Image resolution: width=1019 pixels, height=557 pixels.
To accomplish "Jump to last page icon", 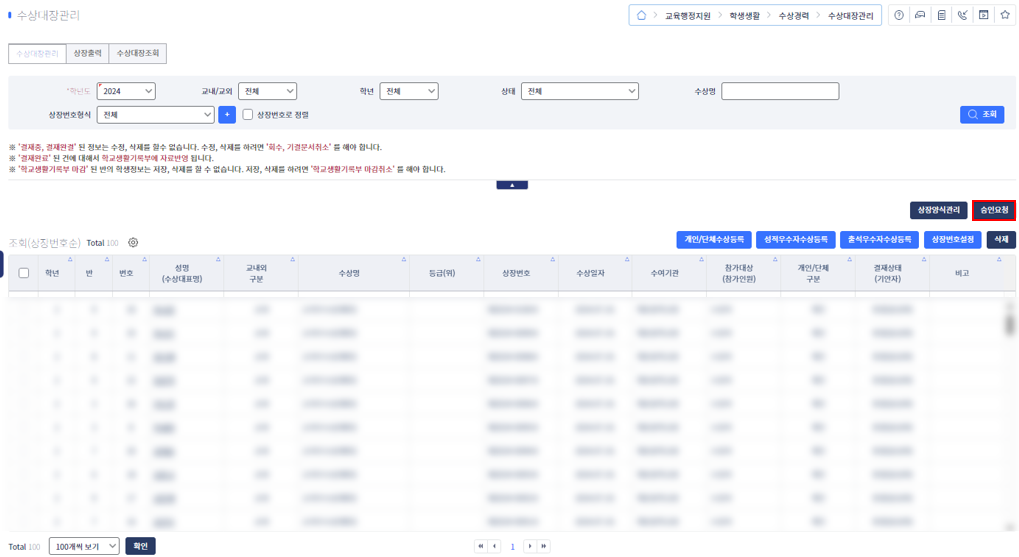I will coord(544,546).
